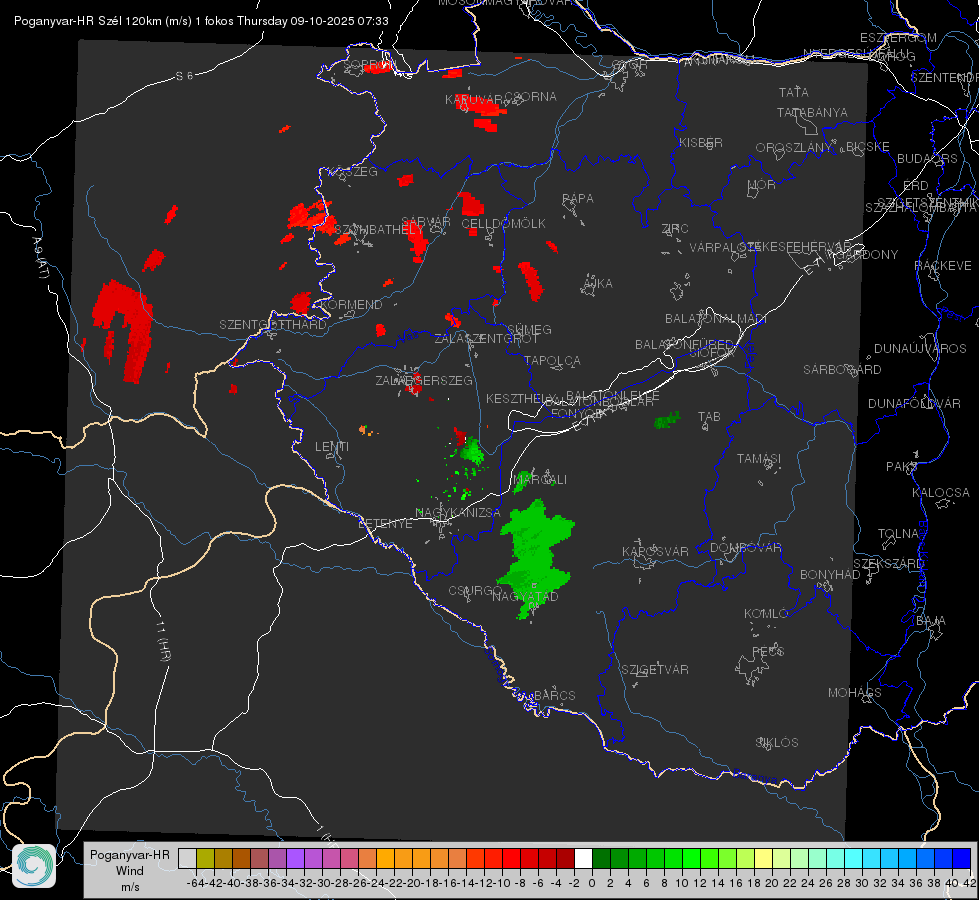Select the DUNAFOLDVAR city label

click(x=914, y=403)
